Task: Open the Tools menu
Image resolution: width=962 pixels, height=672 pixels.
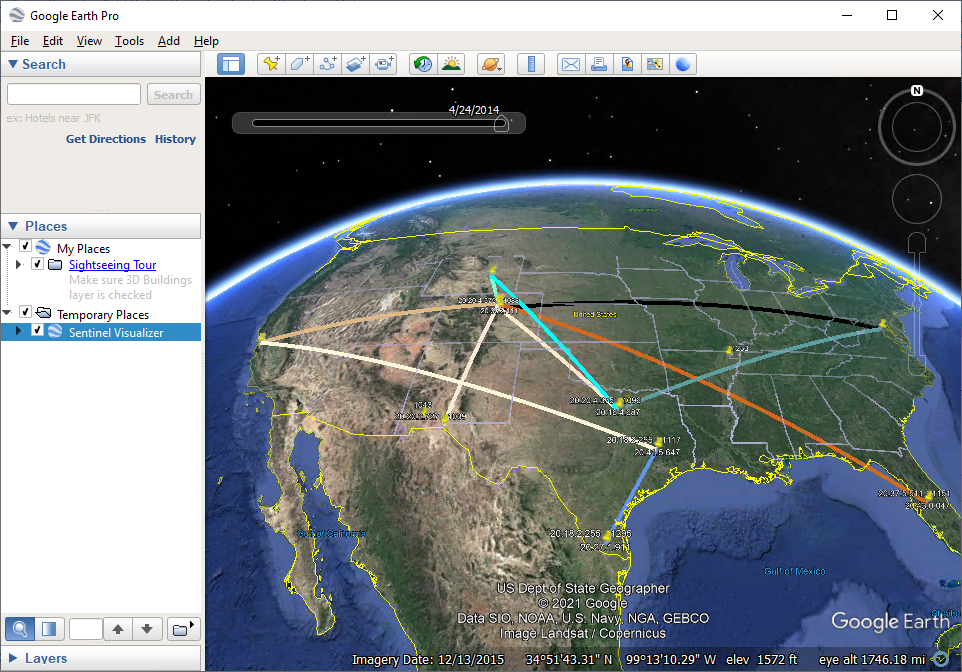Action: point(129,41)
